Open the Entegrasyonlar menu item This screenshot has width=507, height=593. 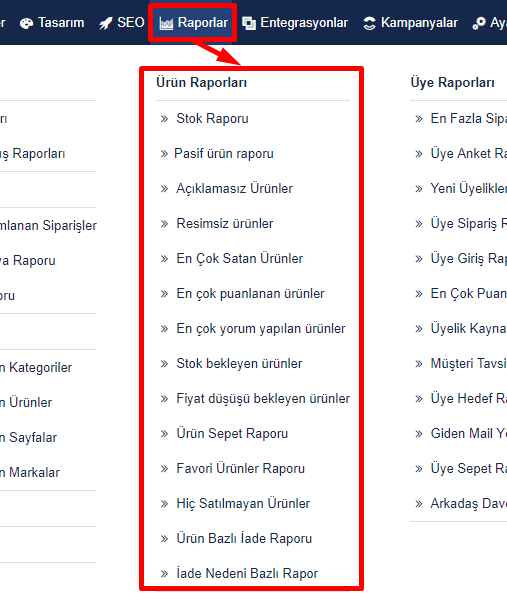tap(295, 23)
